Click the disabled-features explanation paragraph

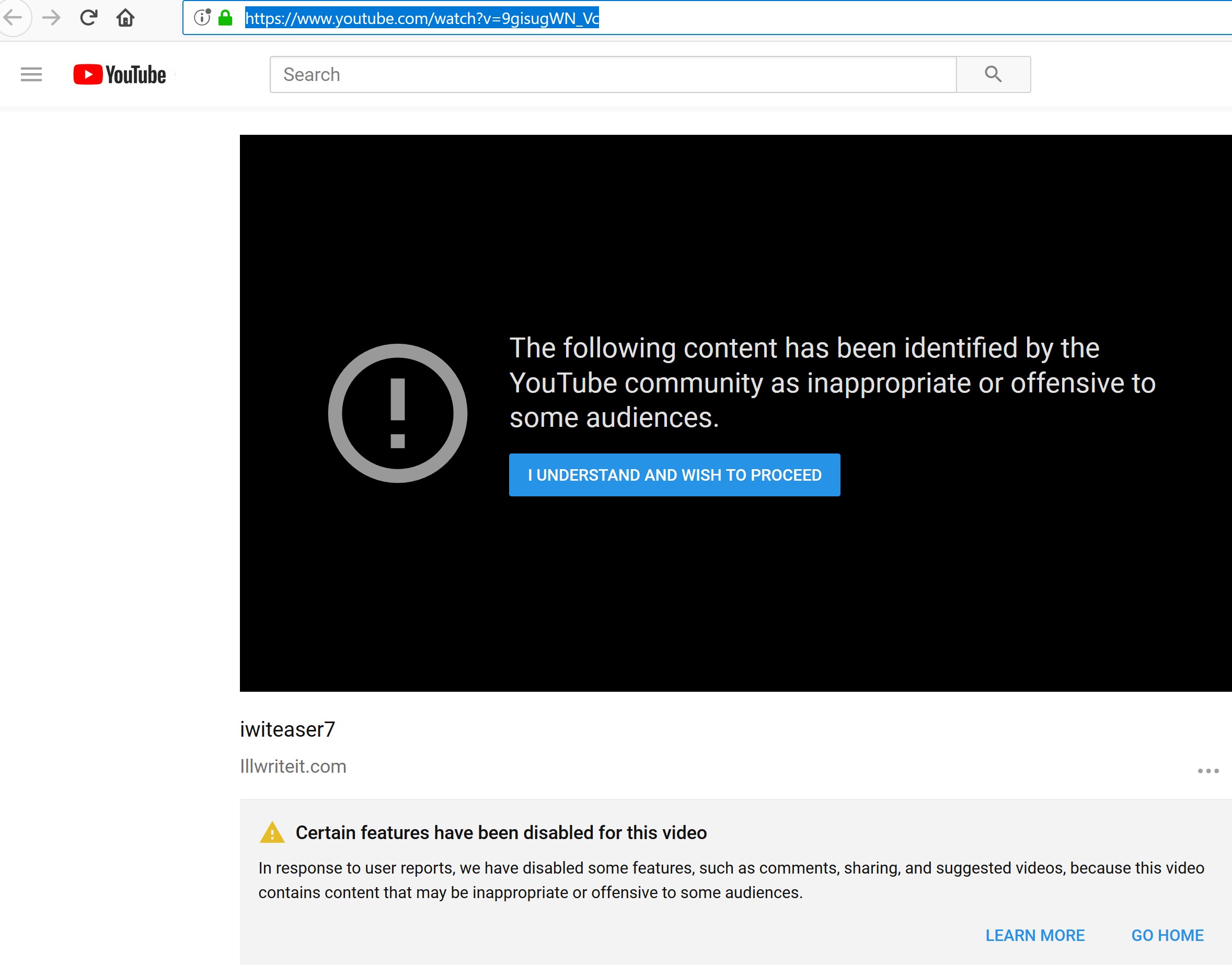(731, 880)
